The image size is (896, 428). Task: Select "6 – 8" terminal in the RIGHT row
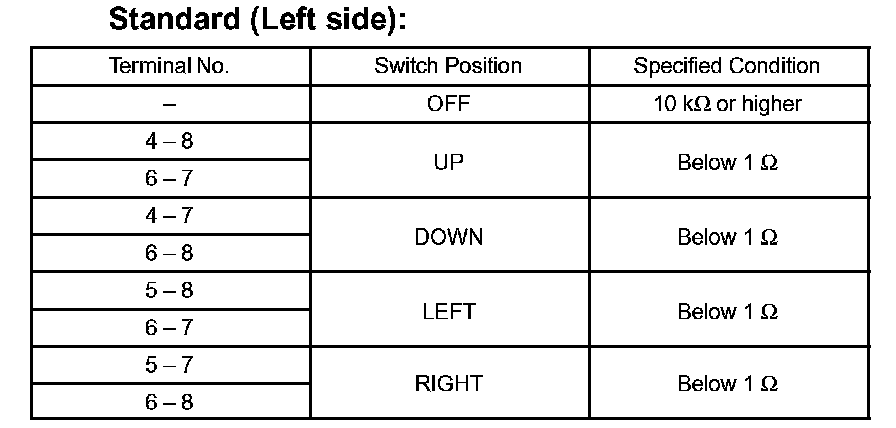point(169,402)
